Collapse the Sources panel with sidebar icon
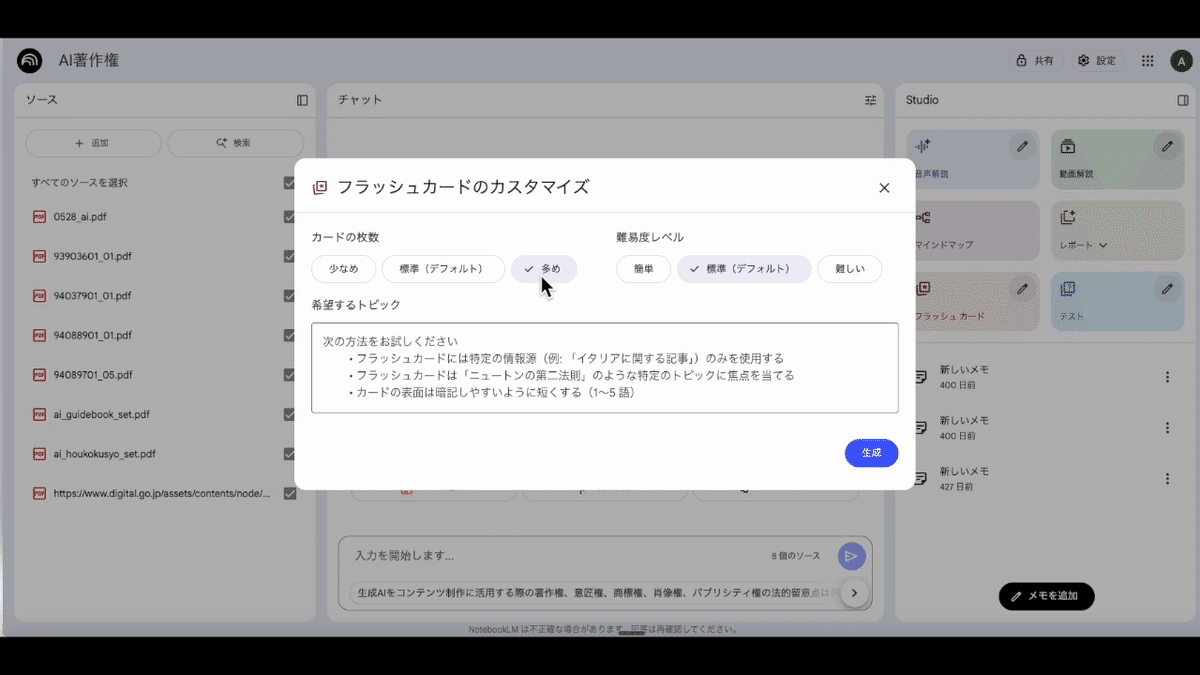 coord(302,100)
